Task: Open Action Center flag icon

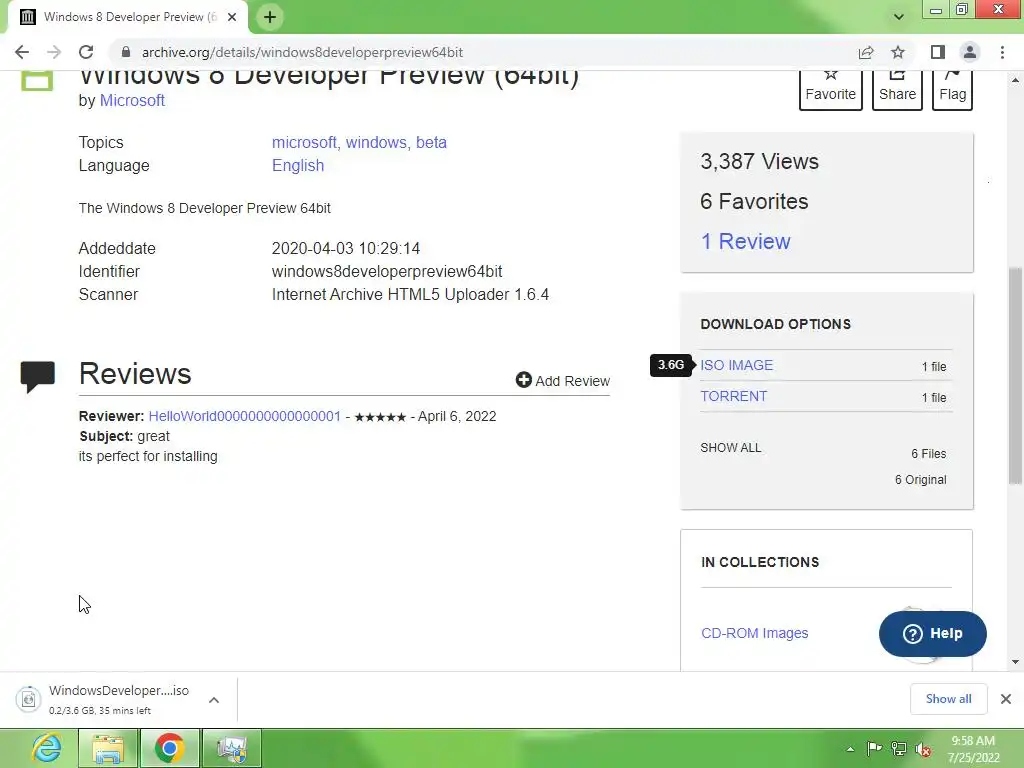Action: point(874,749)
